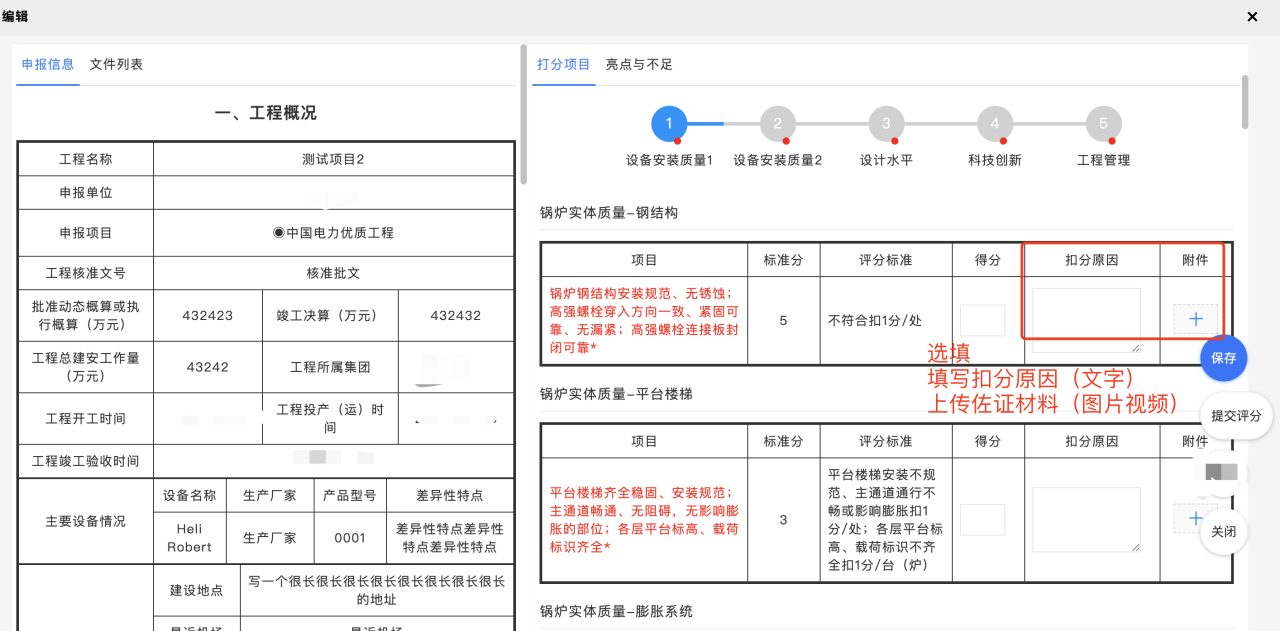1280x631 pixels.
Task: Go to step 1 设备安装质量1
Action: (x=669, y=124)
